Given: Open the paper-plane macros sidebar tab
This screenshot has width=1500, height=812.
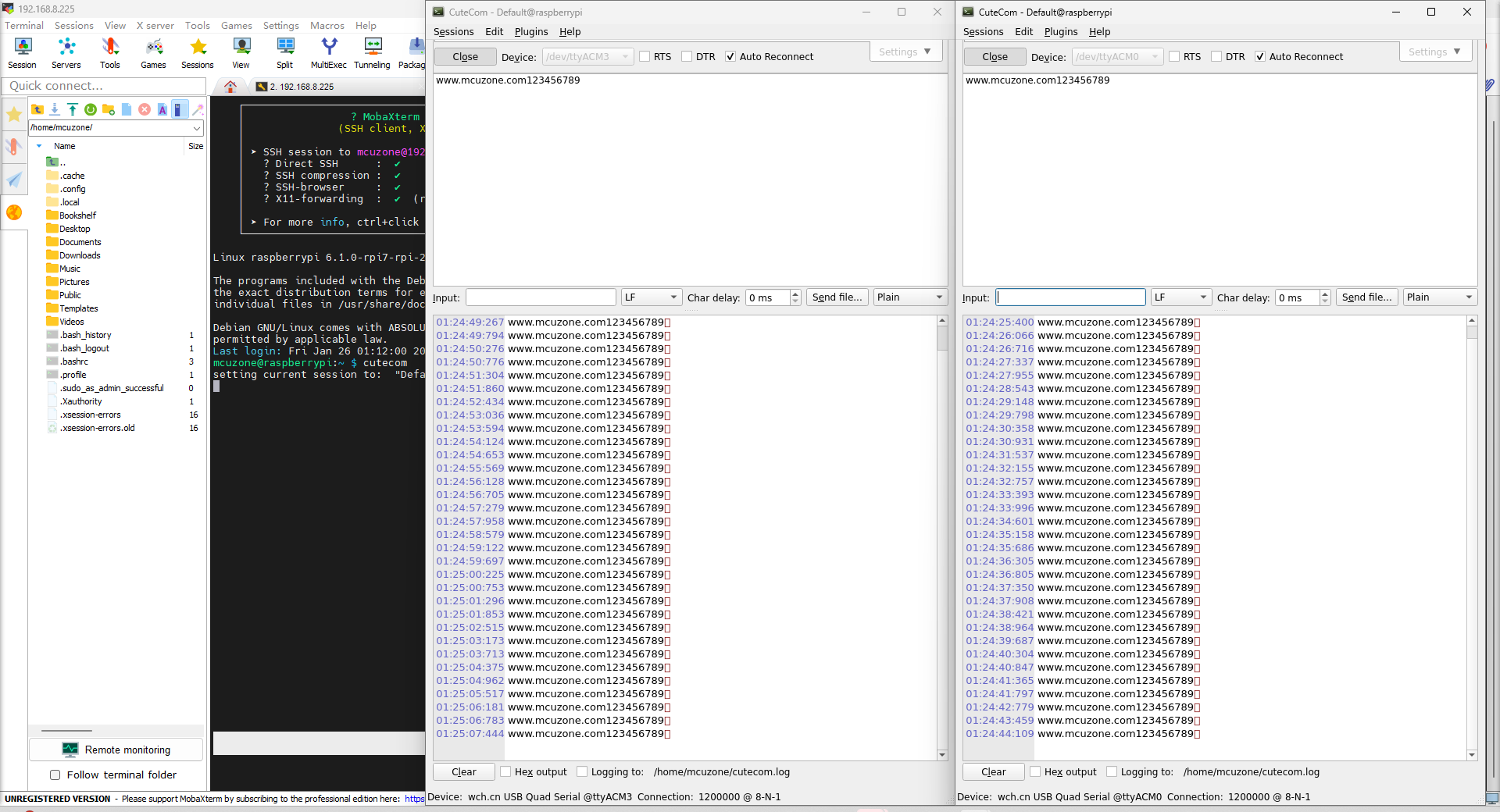Looking at the screenshot, I should click(14, 180).
